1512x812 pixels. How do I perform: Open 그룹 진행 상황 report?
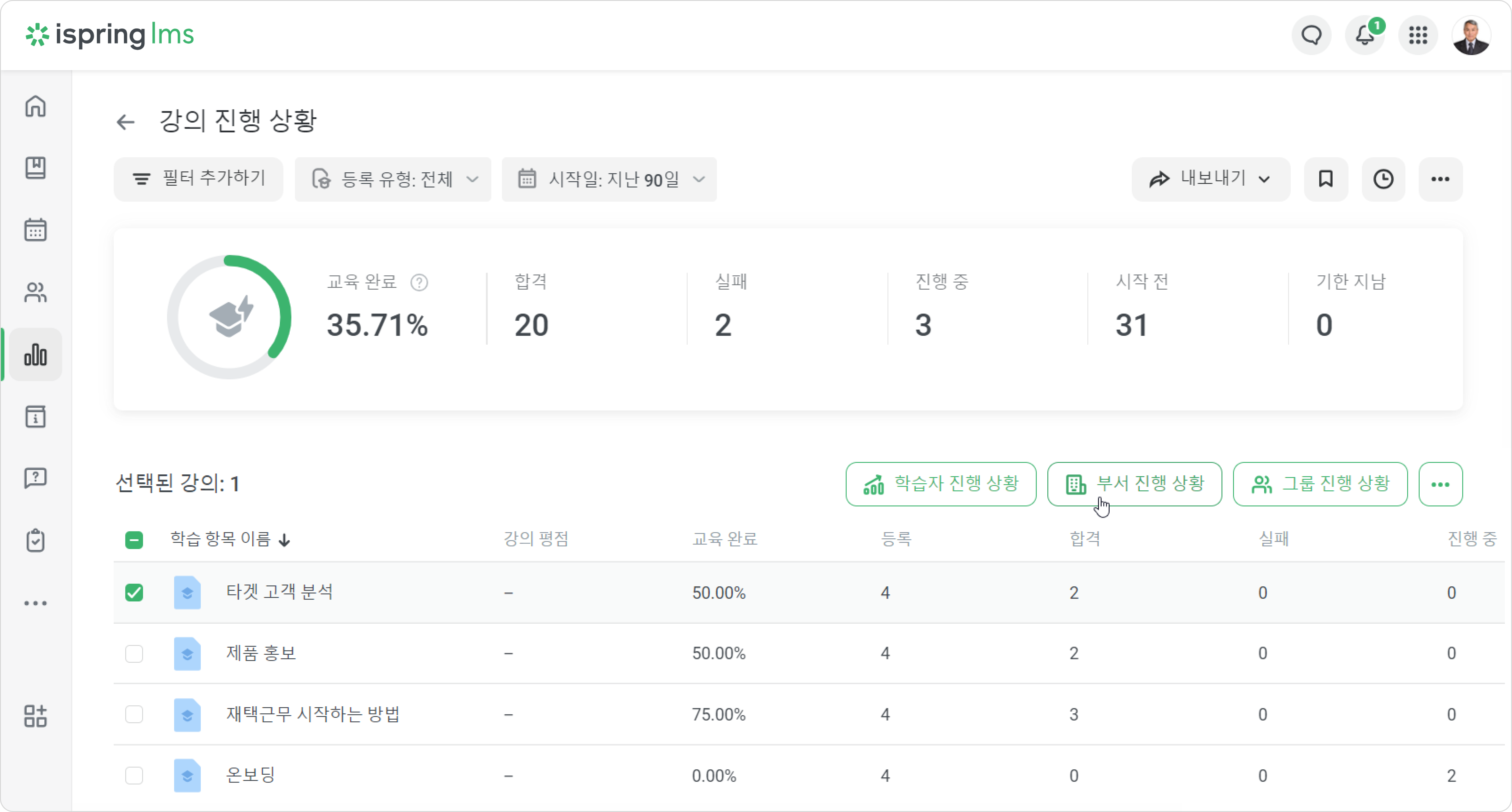click(1320, 484)
